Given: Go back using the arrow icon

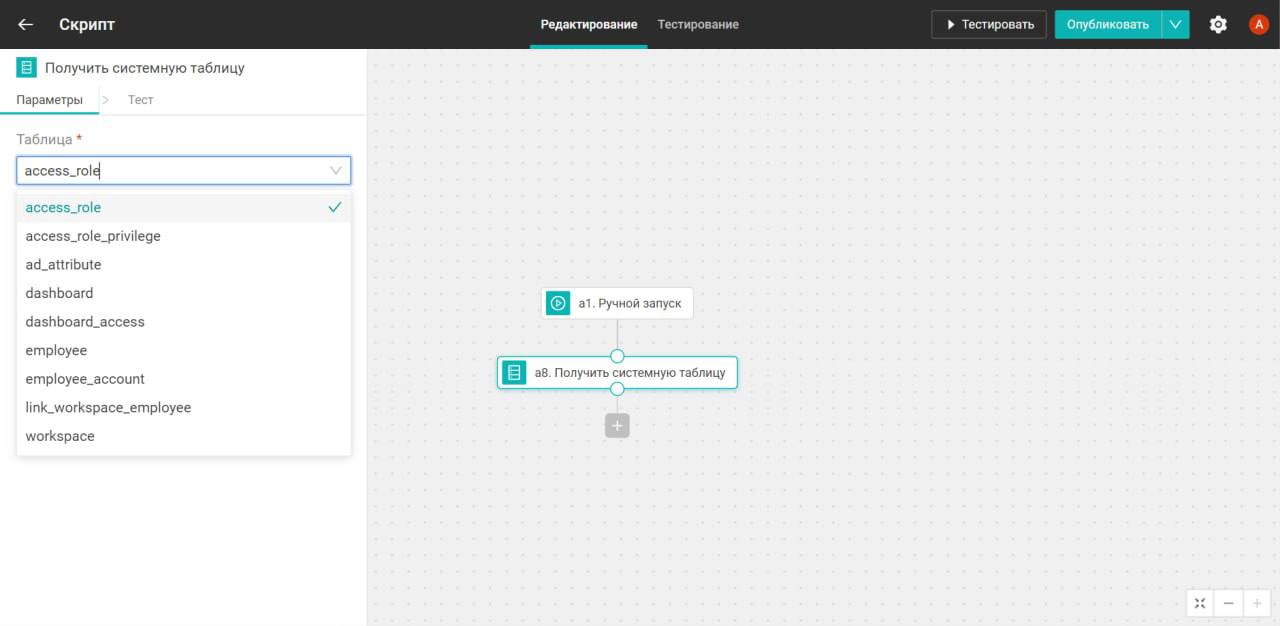Looking at the screenshot, I should pyautogui.click(x=26, y=24).
